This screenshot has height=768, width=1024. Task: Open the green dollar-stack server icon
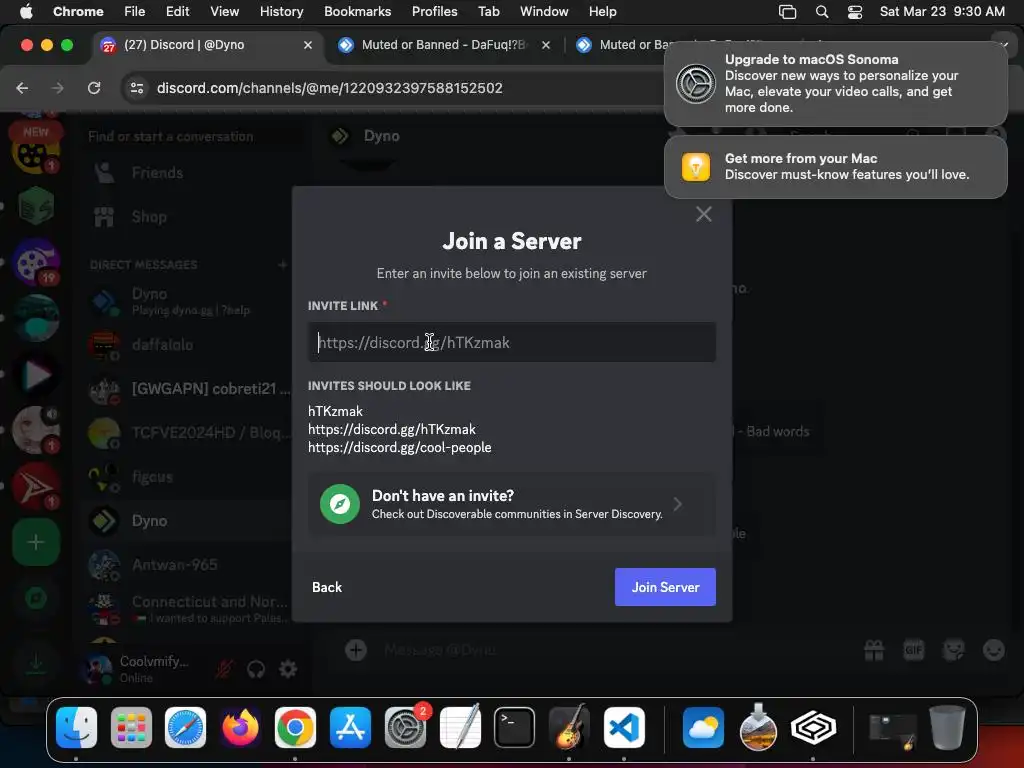[36, 206]
